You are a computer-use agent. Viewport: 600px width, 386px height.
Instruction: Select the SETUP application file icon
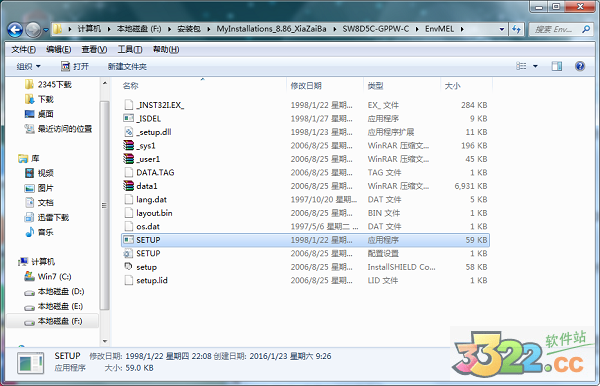129,240
